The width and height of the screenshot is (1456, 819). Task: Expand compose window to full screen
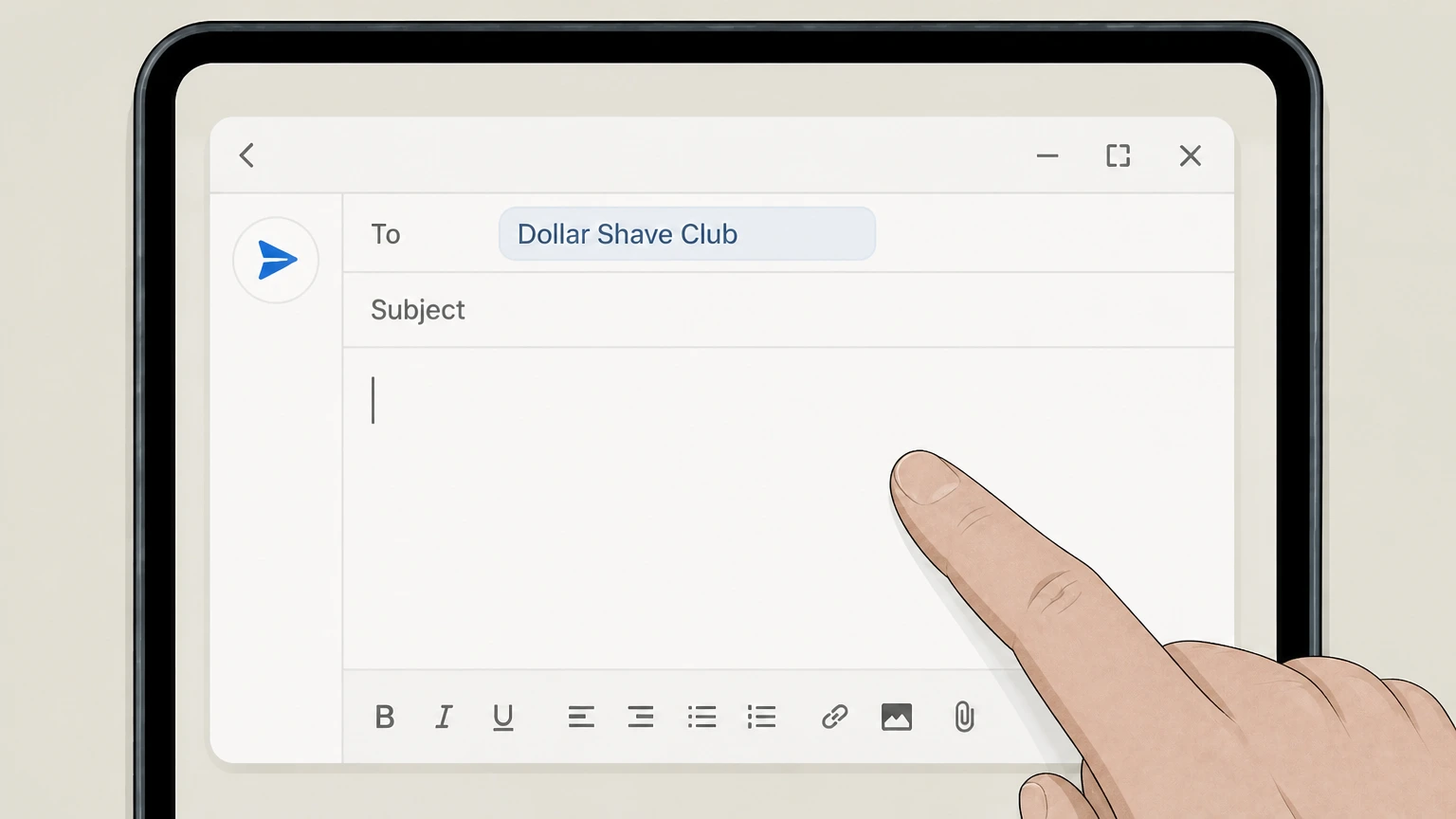(x=1119, y=155)
